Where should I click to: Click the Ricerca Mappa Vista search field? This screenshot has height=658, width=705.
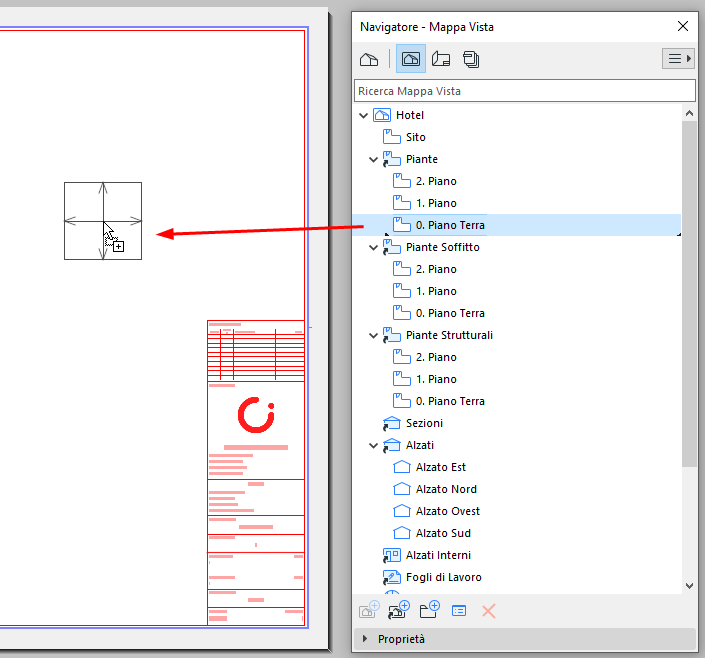(x=525, y=91)
